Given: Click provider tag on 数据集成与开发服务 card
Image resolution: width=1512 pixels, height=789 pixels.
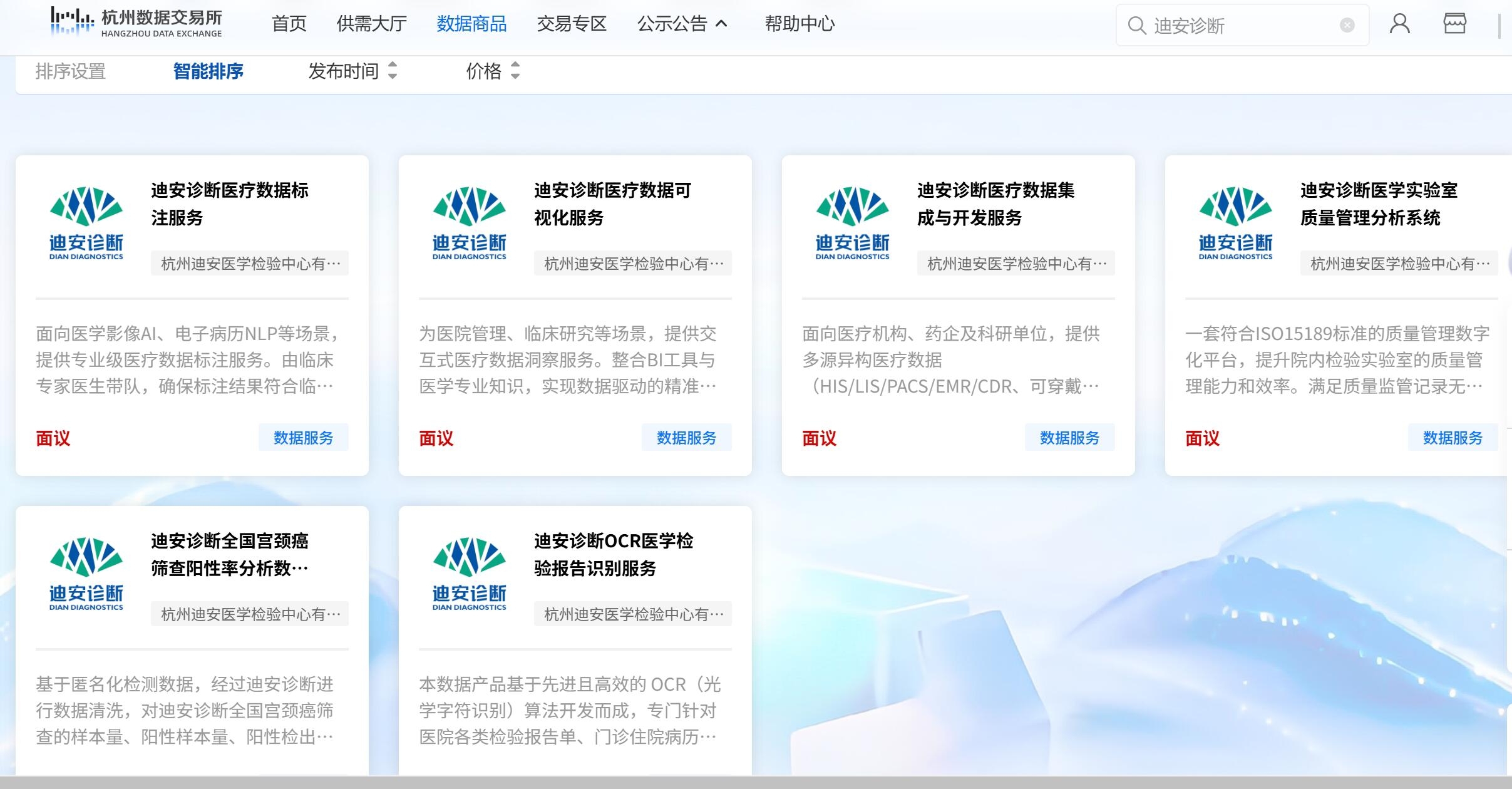Looking at the screenshot, I should [x=1016, y=264].
